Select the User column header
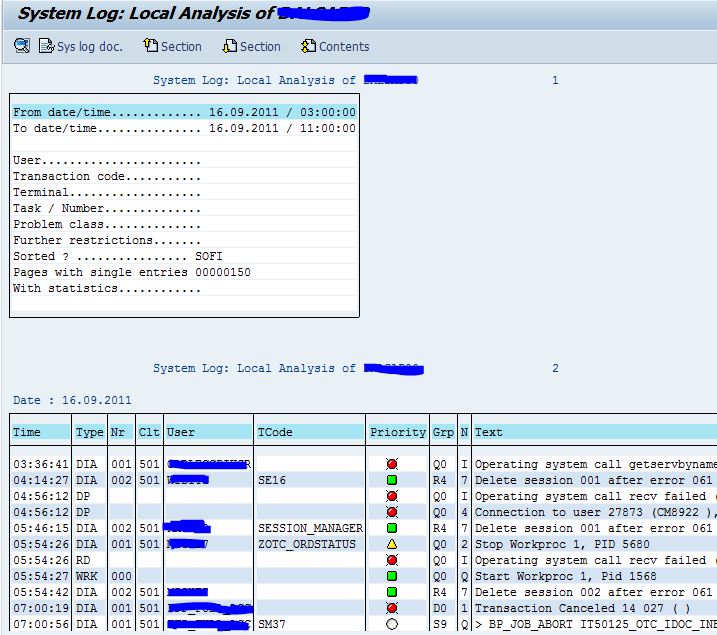This screenshot has height=635, width=717. 208,432
